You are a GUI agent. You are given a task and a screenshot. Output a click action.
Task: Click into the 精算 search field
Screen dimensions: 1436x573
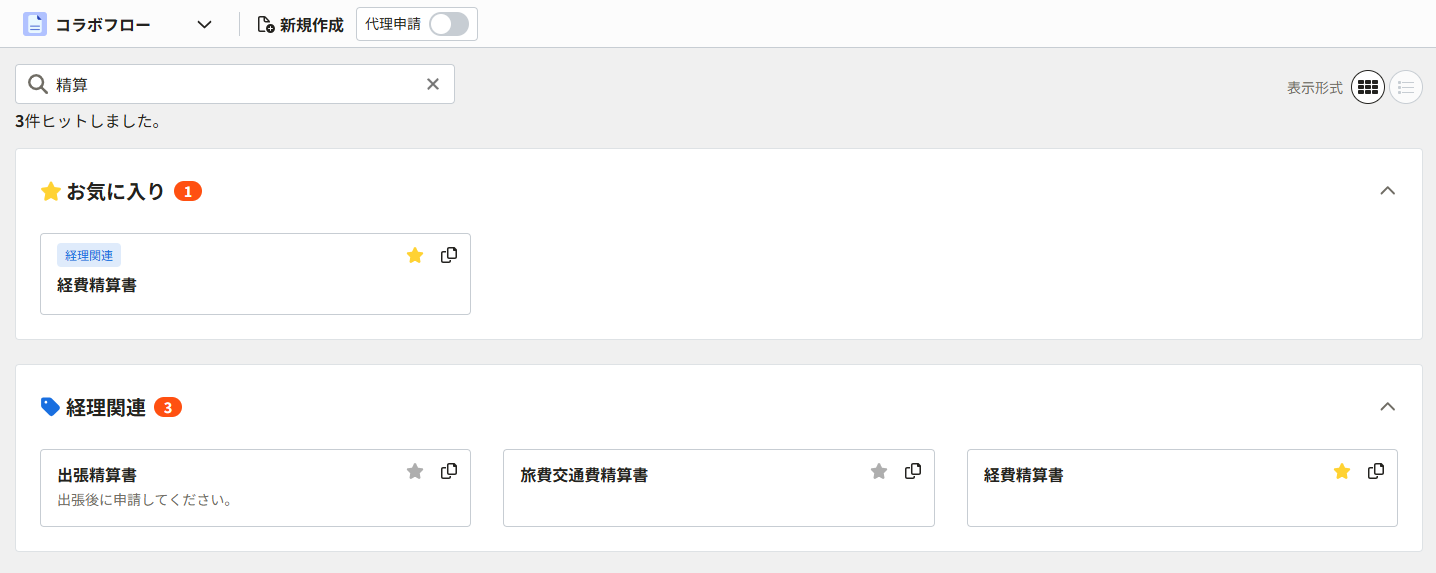235,84
